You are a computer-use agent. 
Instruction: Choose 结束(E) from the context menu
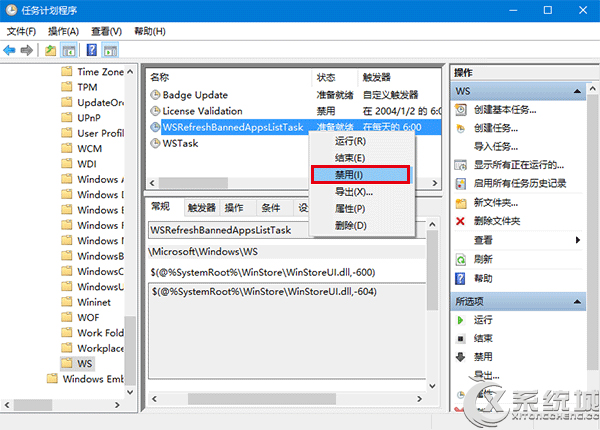coord(362,158)
